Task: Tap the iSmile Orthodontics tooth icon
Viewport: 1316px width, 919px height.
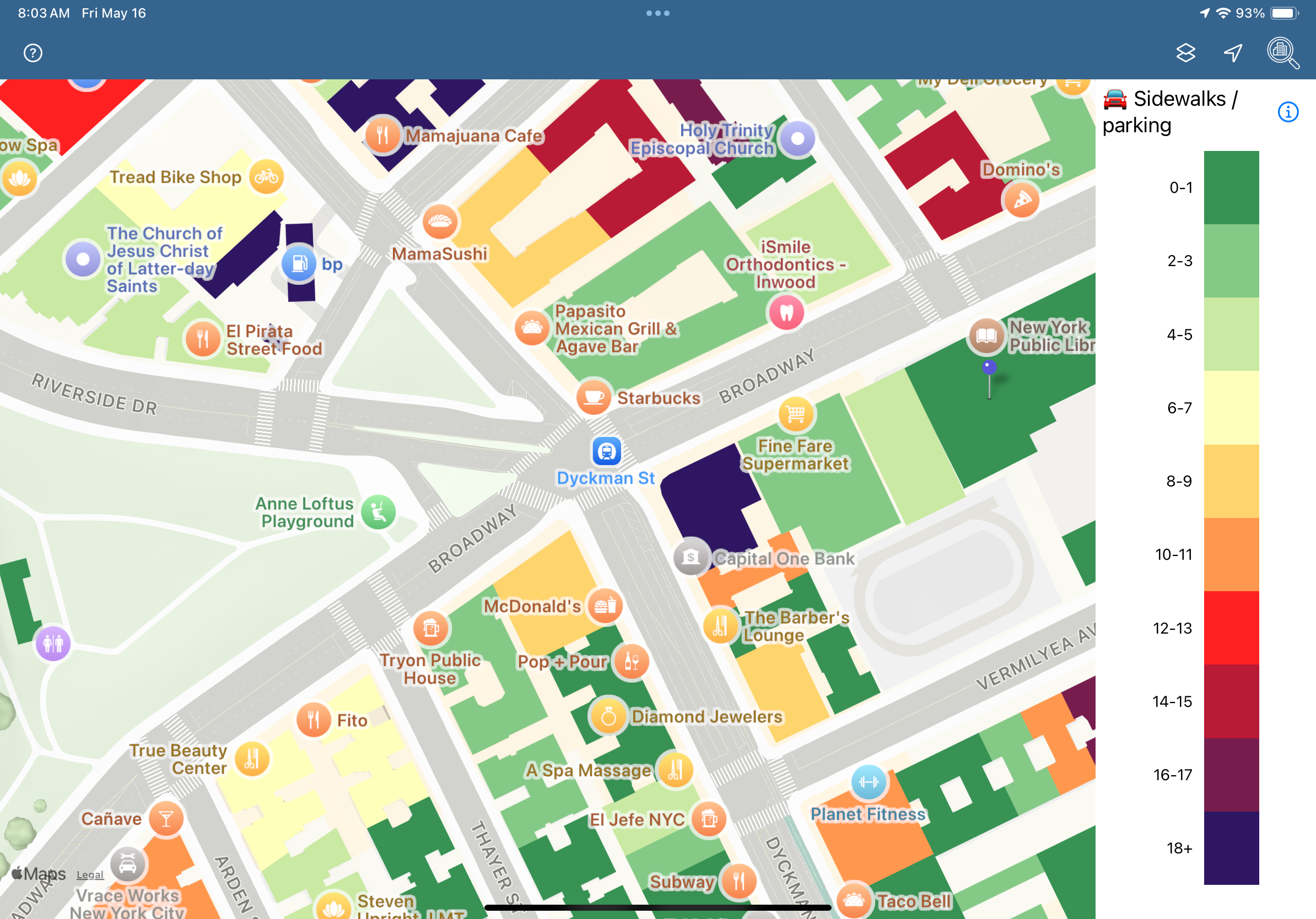Action: pos(786,312)
